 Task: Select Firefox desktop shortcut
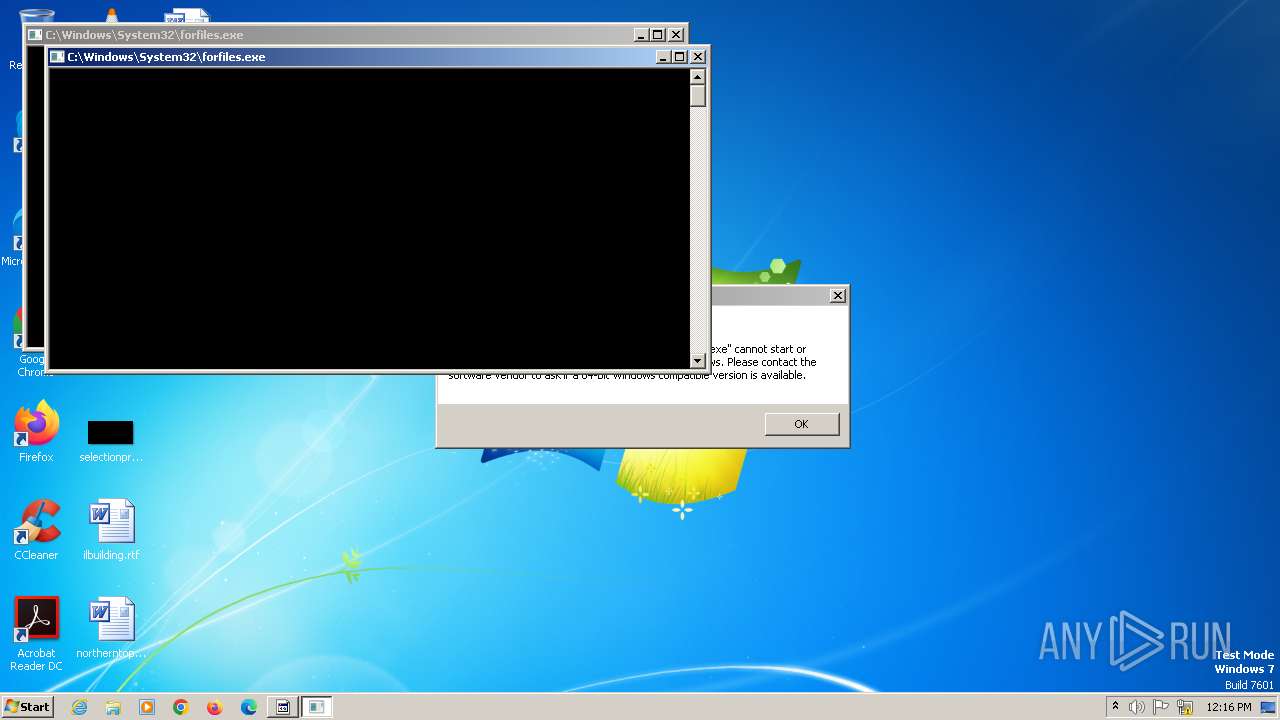point(36,433)
